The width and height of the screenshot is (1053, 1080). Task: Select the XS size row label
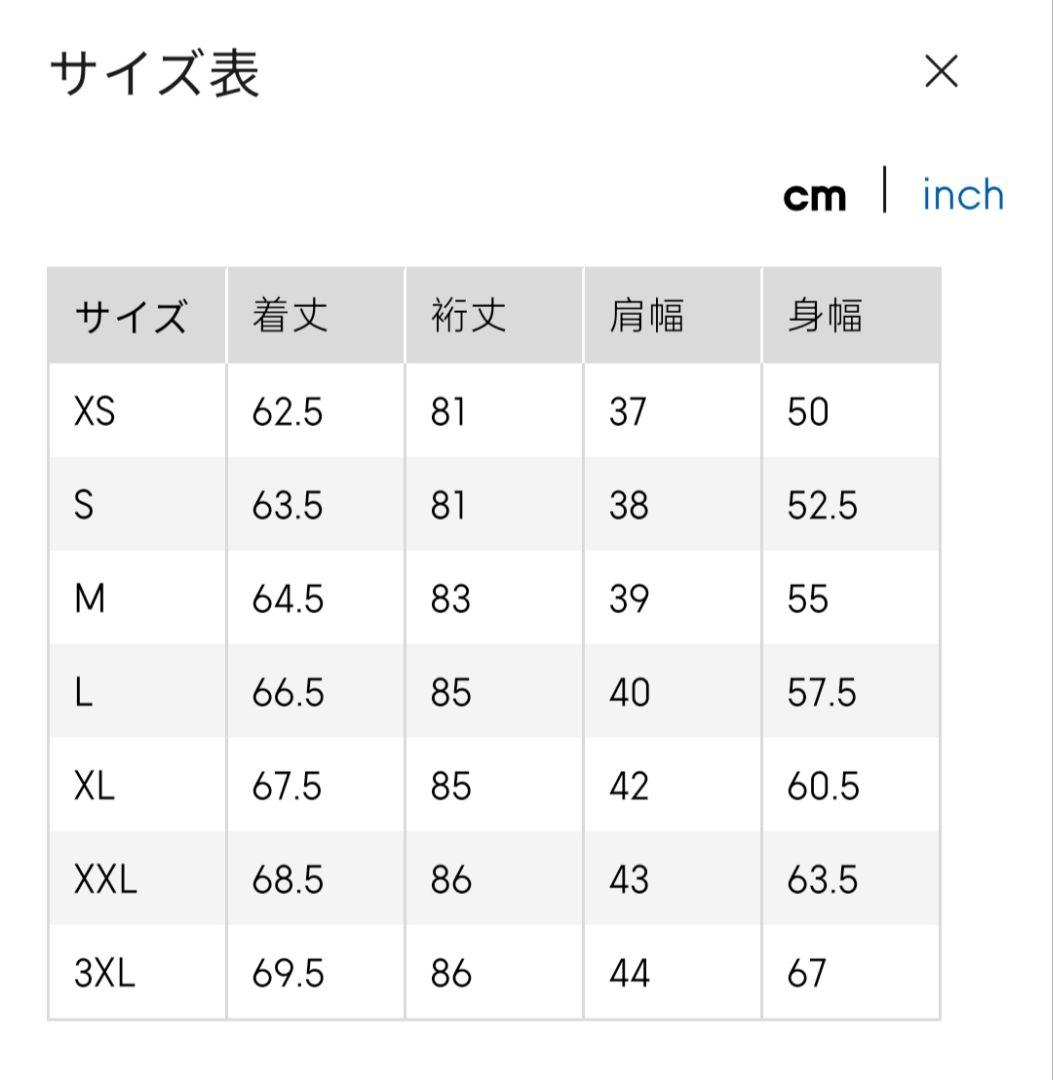point(95,411)
